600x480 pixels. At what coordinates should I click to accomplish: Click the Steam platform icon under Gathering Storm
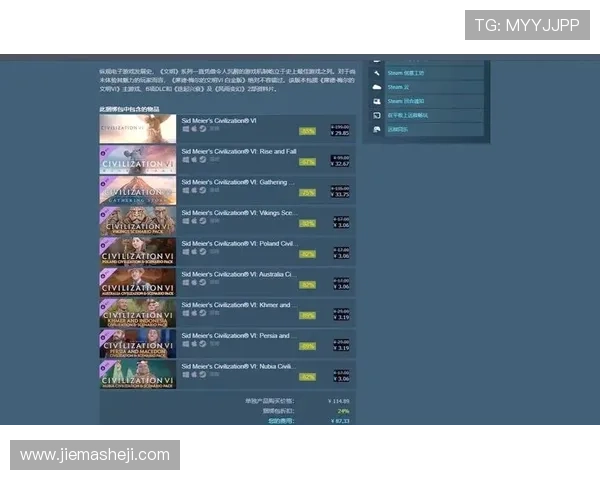pyautogui.click(x=203, y=190)
